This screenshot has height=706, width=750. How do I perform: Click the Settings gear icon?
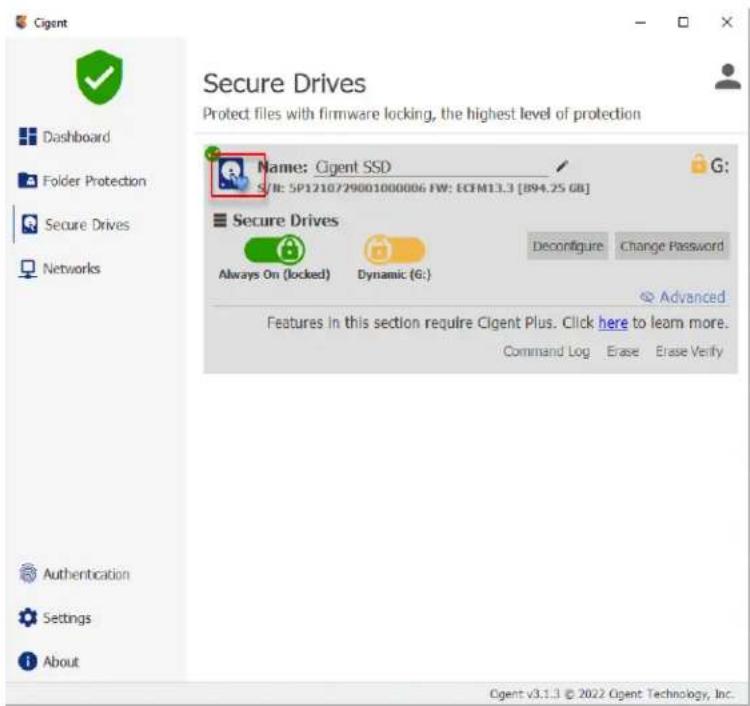tap(27, 618)
